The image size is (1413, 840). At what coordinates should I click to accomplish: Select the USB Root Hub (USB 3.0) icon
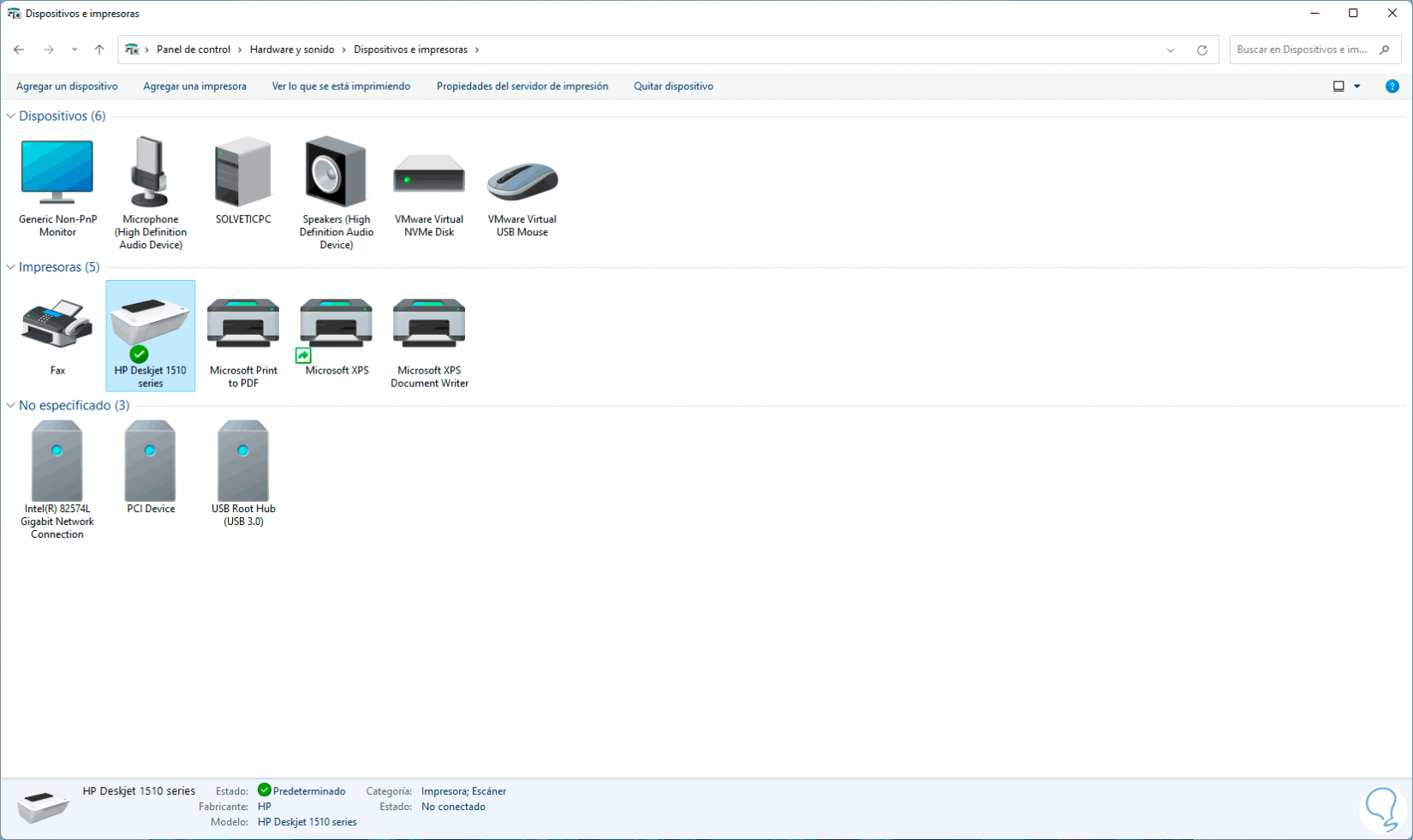coord(243,461)
